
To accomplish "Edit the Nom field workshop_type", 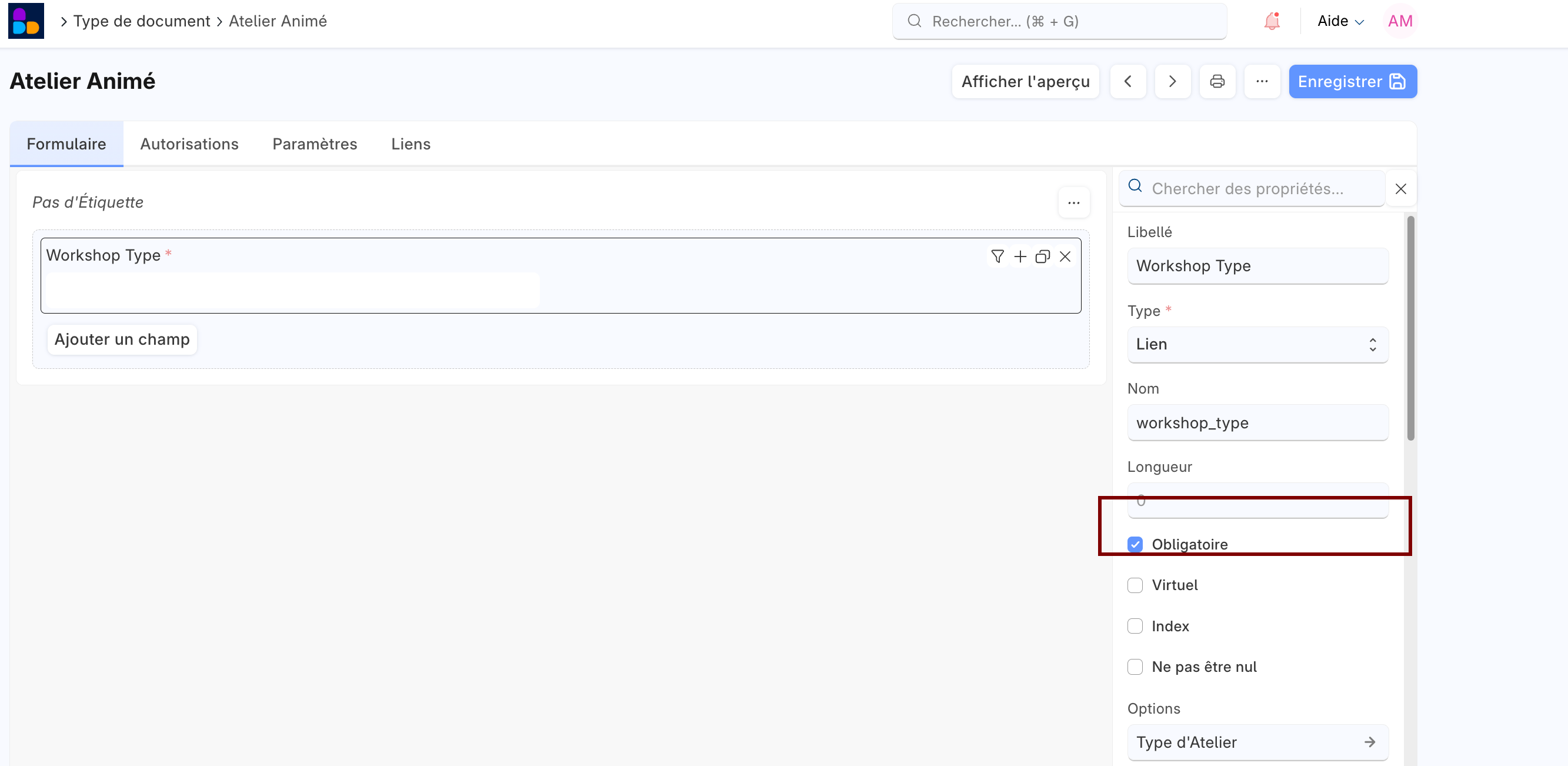I will point(1257,423).
